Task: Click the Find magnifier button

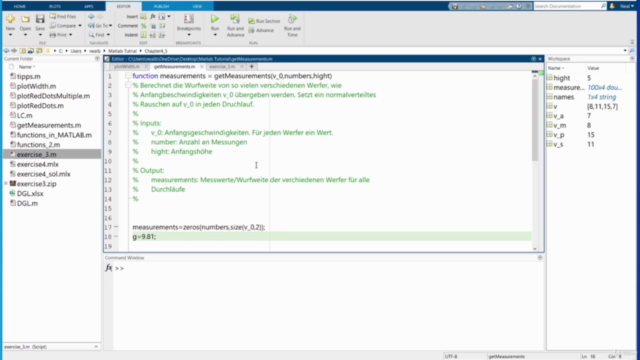Action: coord(97,35)
